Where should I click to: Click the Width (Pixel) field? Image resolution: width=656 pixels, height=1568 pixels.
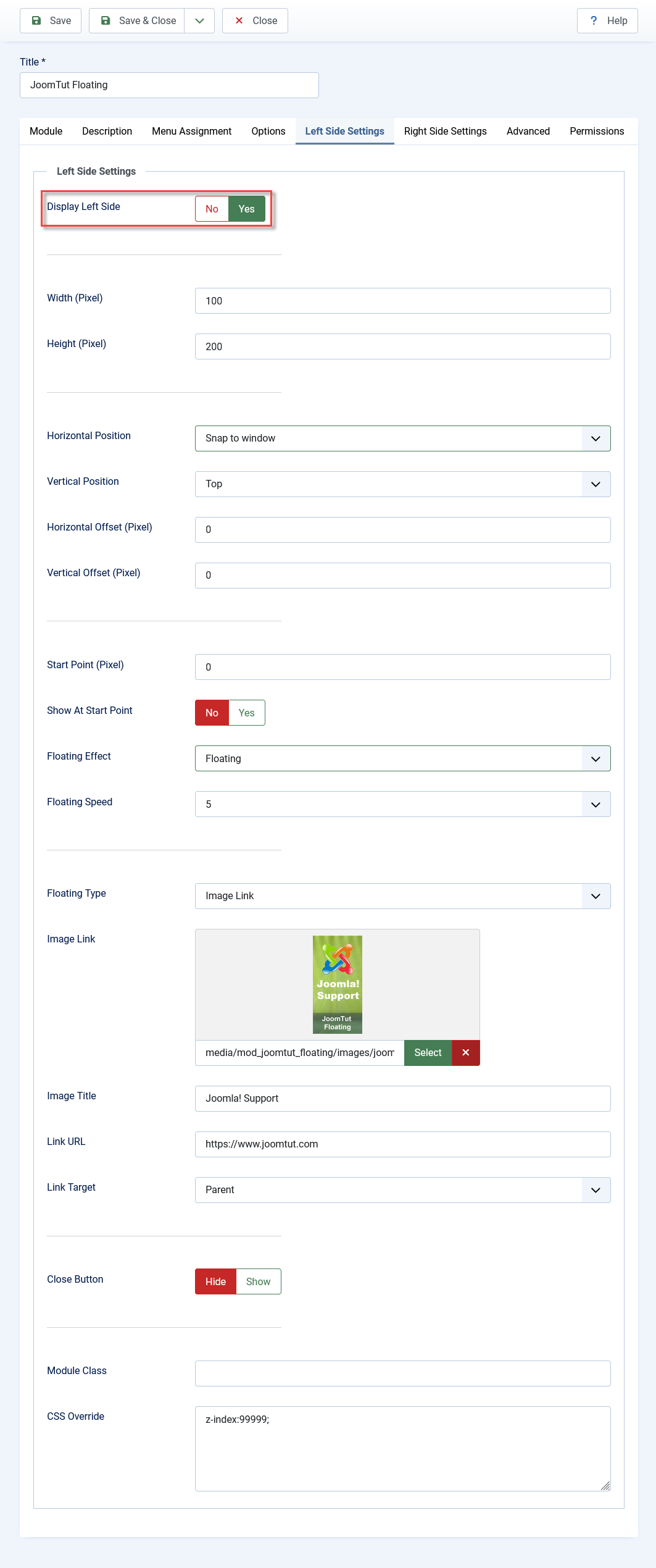(403, 301)
